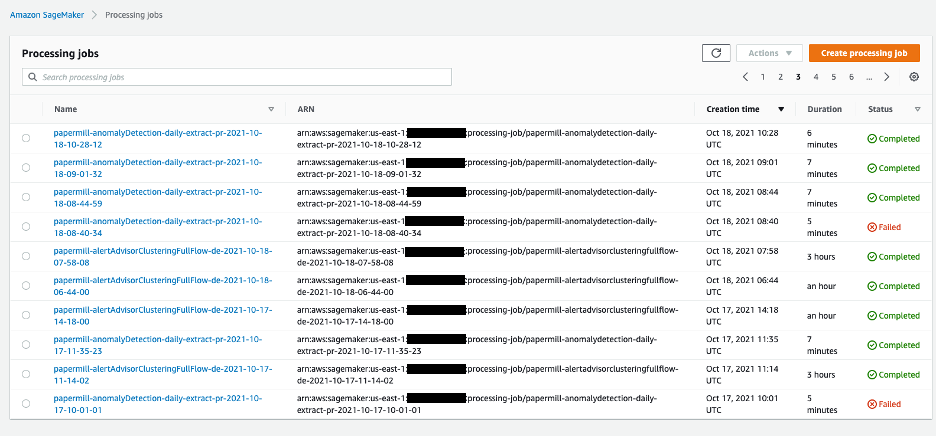Click Processing jobs breadcrumb text
The width and height of the screenshot is (936, 436).
coord(134,15)
